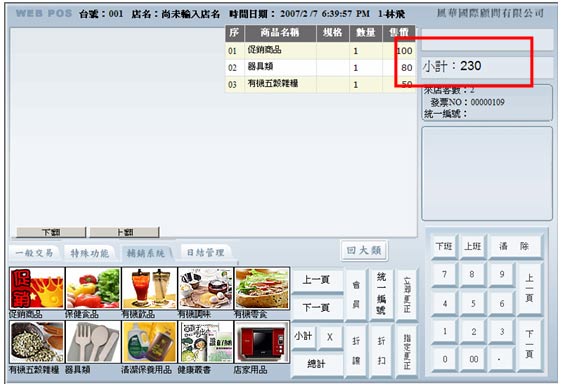
Task: Pick the 有機零食 sandwich category image
Action: tap(262, 288)
